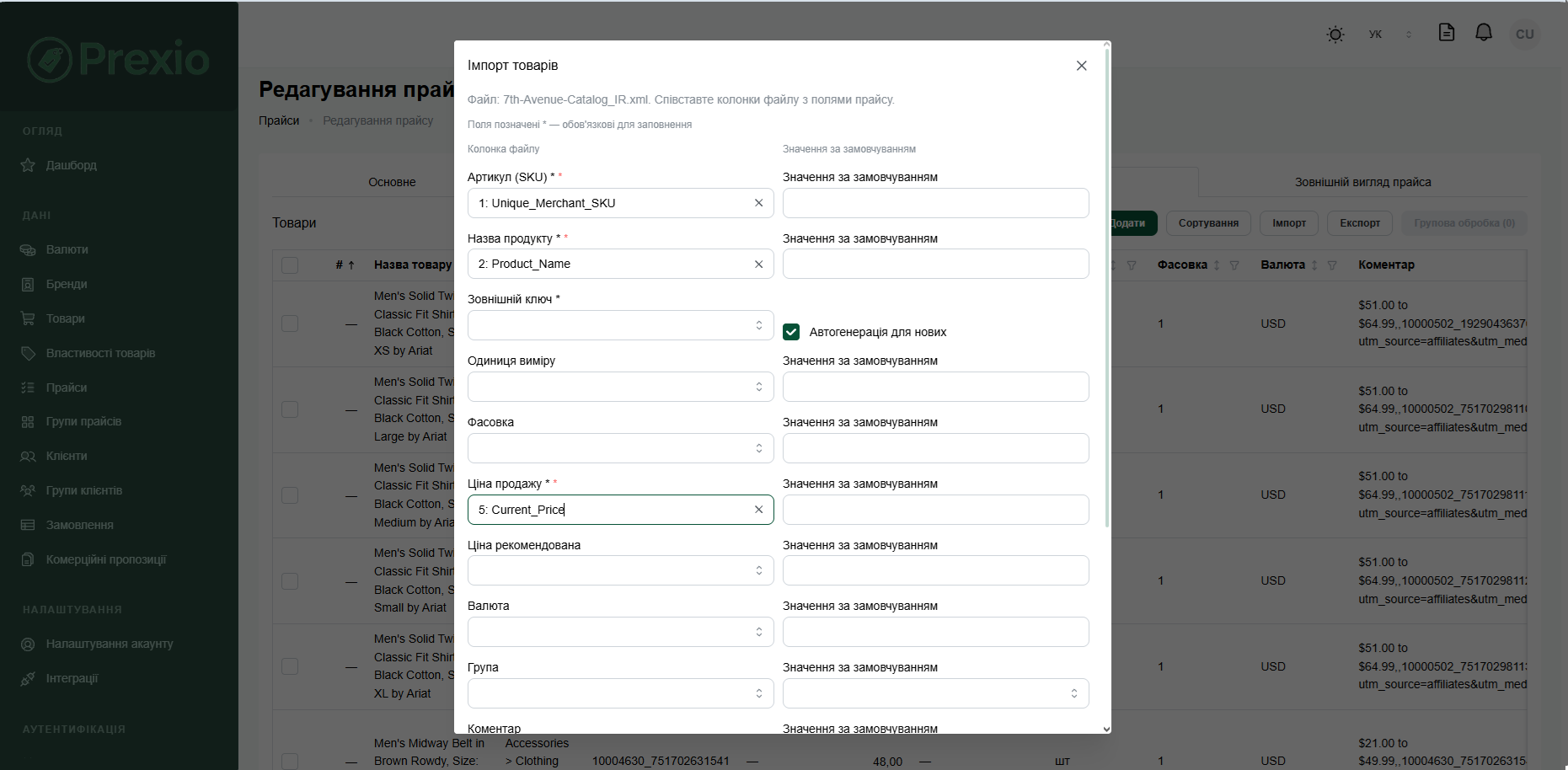Expand the Група column dropdown
1568x770 pixels.
(x=620, y=693)
